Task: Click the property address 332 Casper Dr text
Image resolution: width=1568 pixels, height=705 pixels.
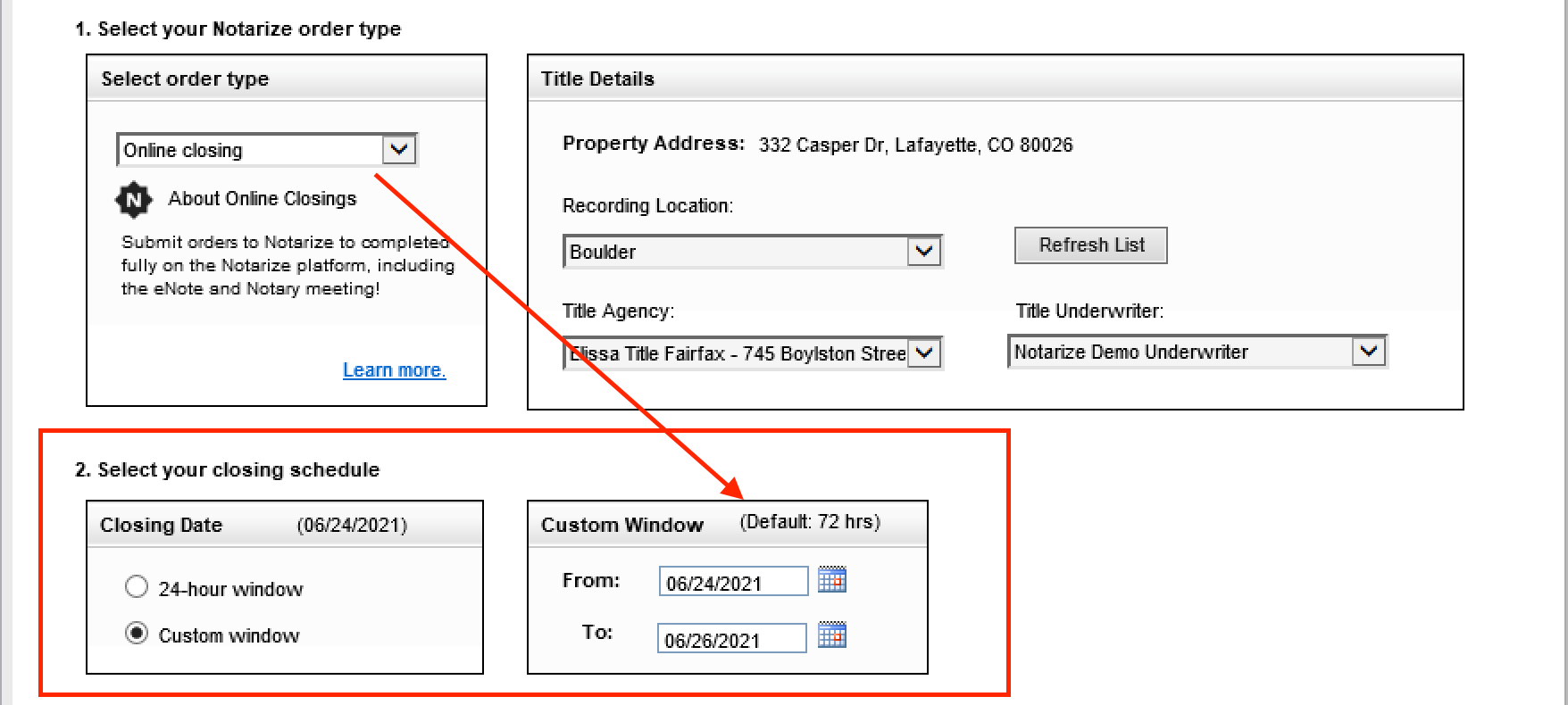Action: [x=916, y=145]
